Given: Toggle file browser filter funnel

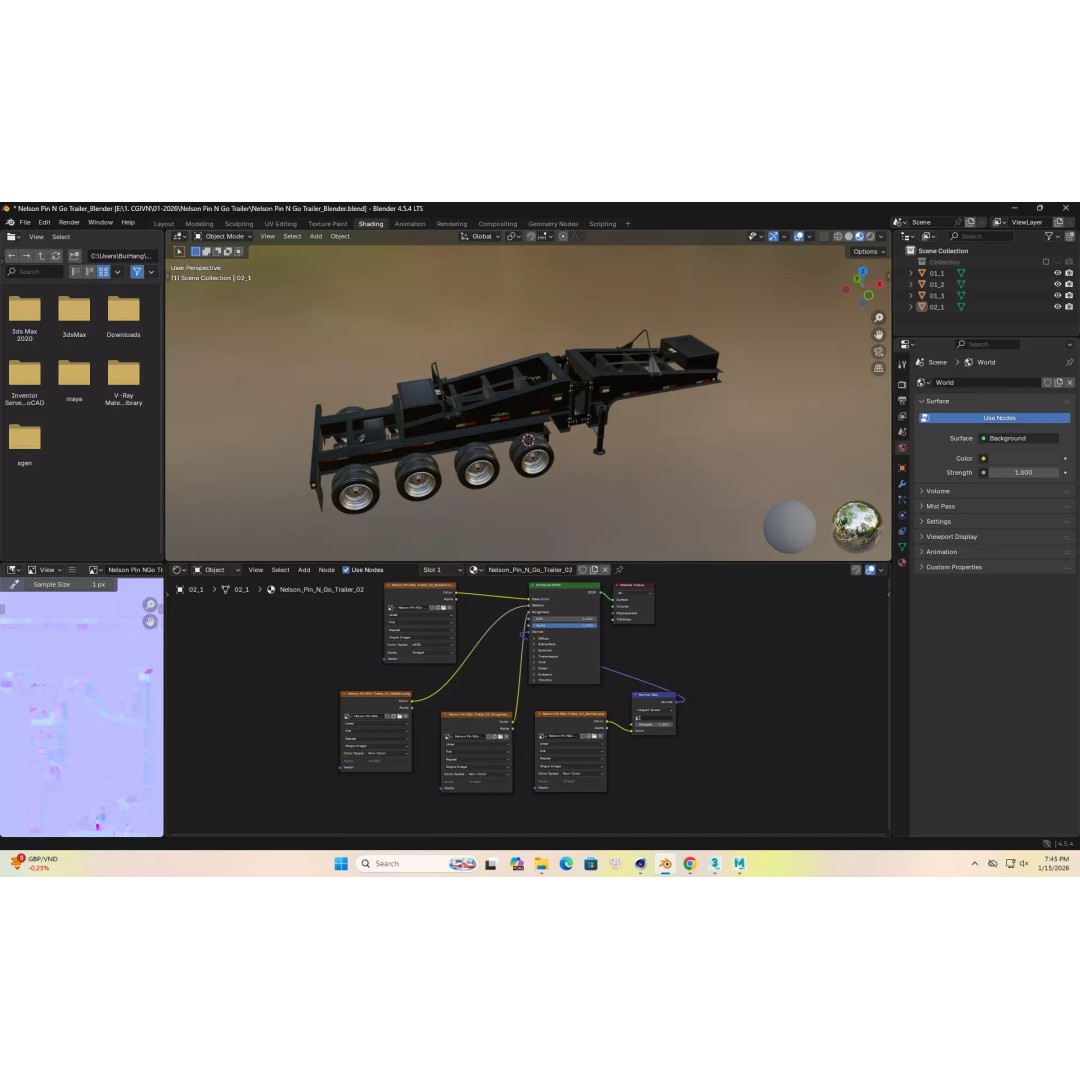Looking at the screenshot, I should (137, 272).
